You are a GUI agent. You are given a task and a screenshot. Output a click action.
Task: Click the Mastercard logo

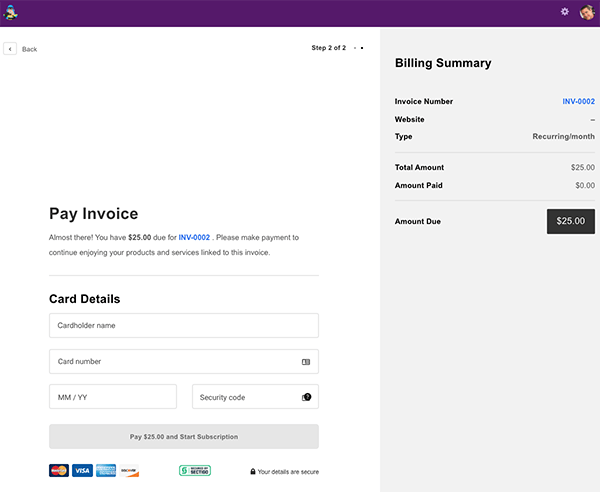59,471
